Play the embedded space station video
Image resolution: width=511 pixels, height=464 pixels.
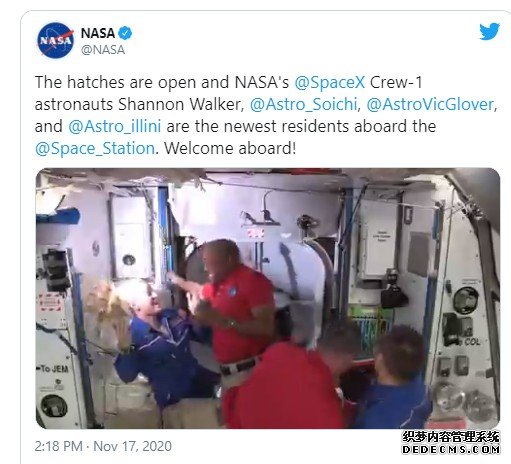[x=268, y=298]
